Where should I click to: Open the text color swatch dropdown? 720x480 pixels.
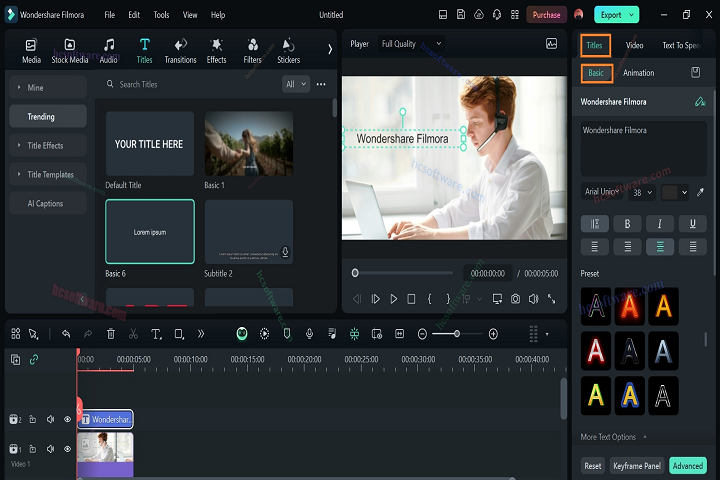pos(675,192)
